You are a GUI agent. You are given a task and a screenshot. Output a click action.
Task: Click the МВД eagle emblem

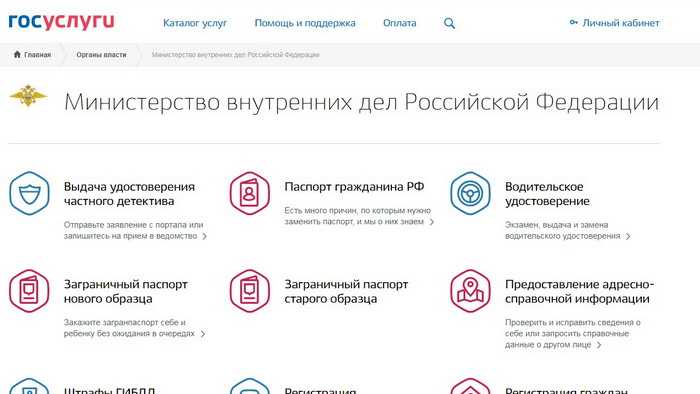pyautogui.click(x=28, y=95)
